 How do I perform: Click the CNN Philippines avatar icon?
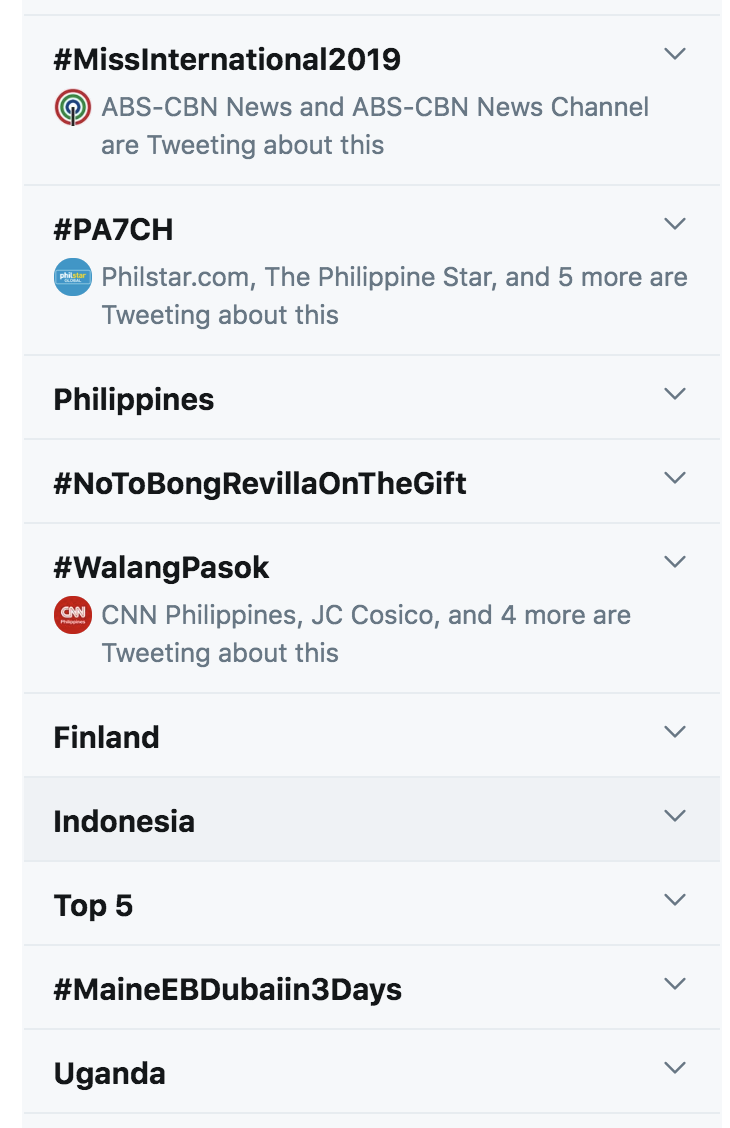click(73, 616)
